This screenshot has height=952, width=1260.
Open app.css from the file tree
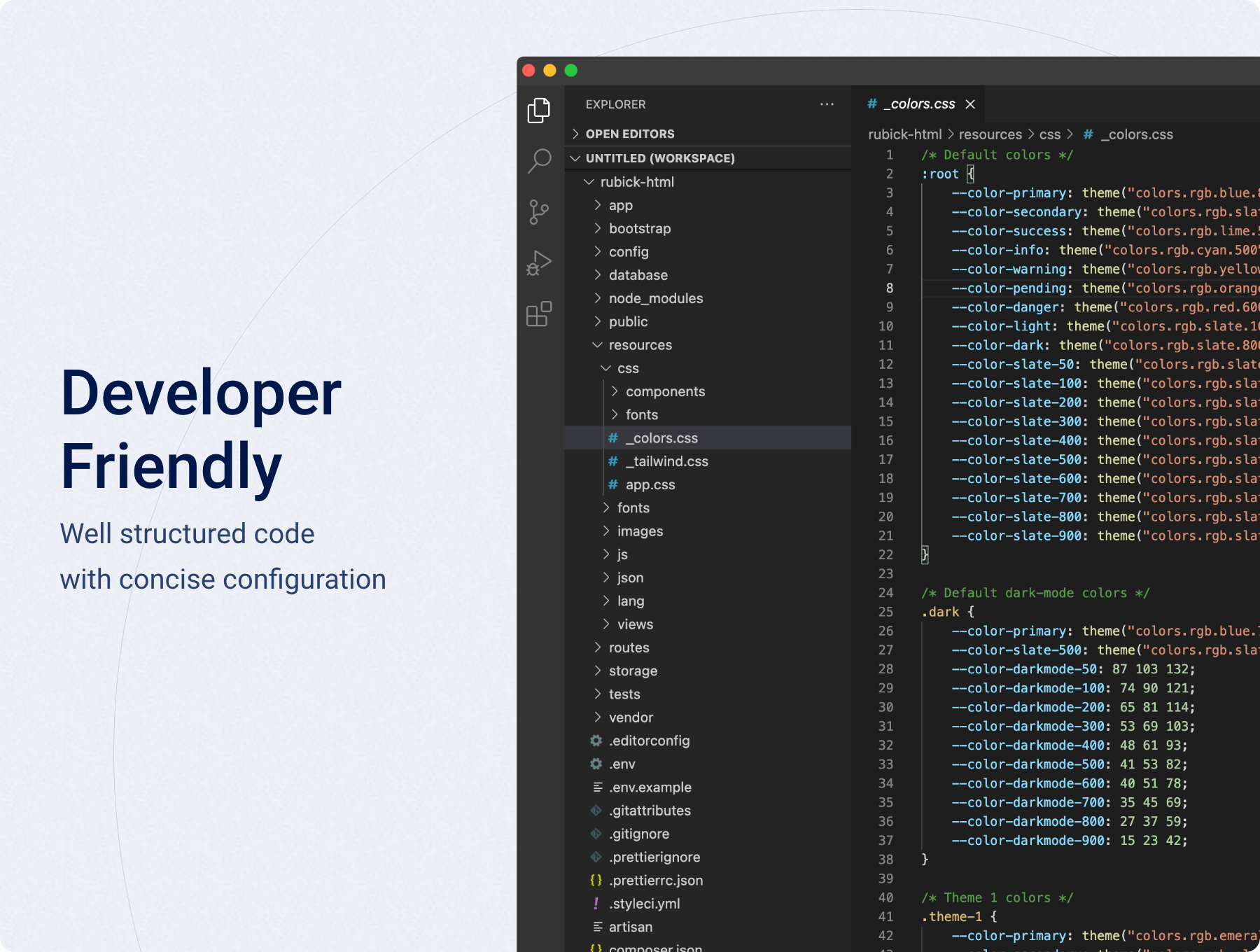coord(651,484)
